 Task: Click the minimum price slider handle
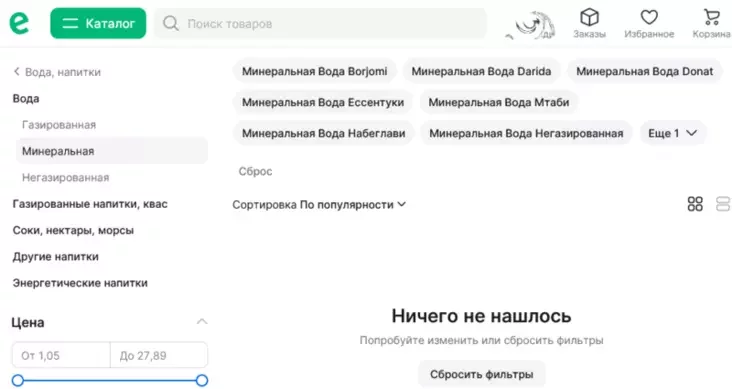(x=18, y=381)
